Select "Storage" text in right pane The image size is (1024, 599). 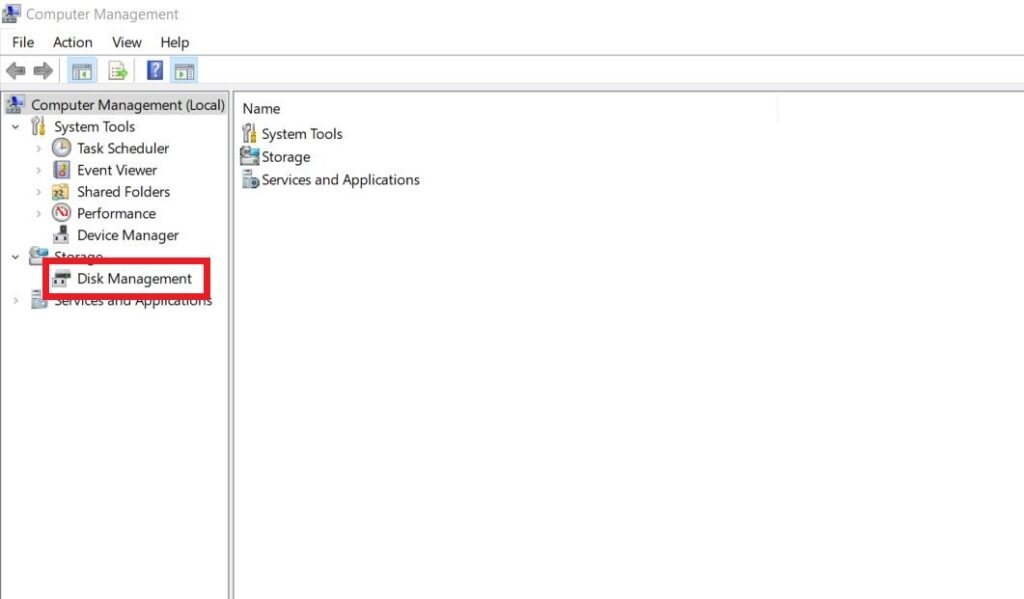[286, 157]
